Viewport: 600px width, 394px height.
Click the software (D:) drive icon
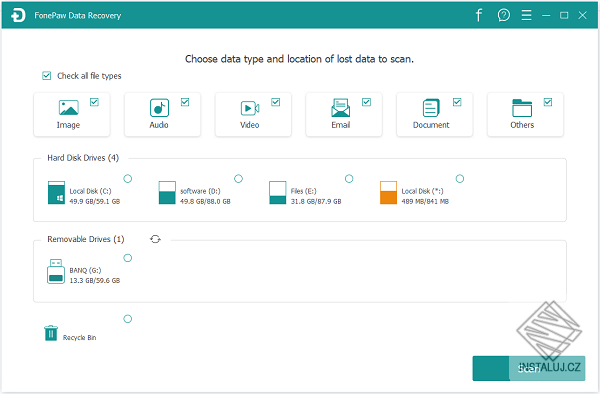click(x=167, y=192)
